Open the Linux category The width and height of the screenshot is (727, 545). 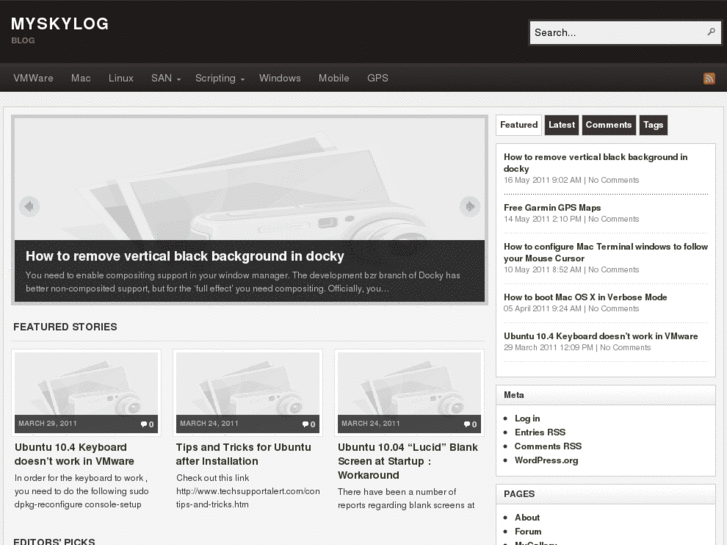tap(121, 78)
